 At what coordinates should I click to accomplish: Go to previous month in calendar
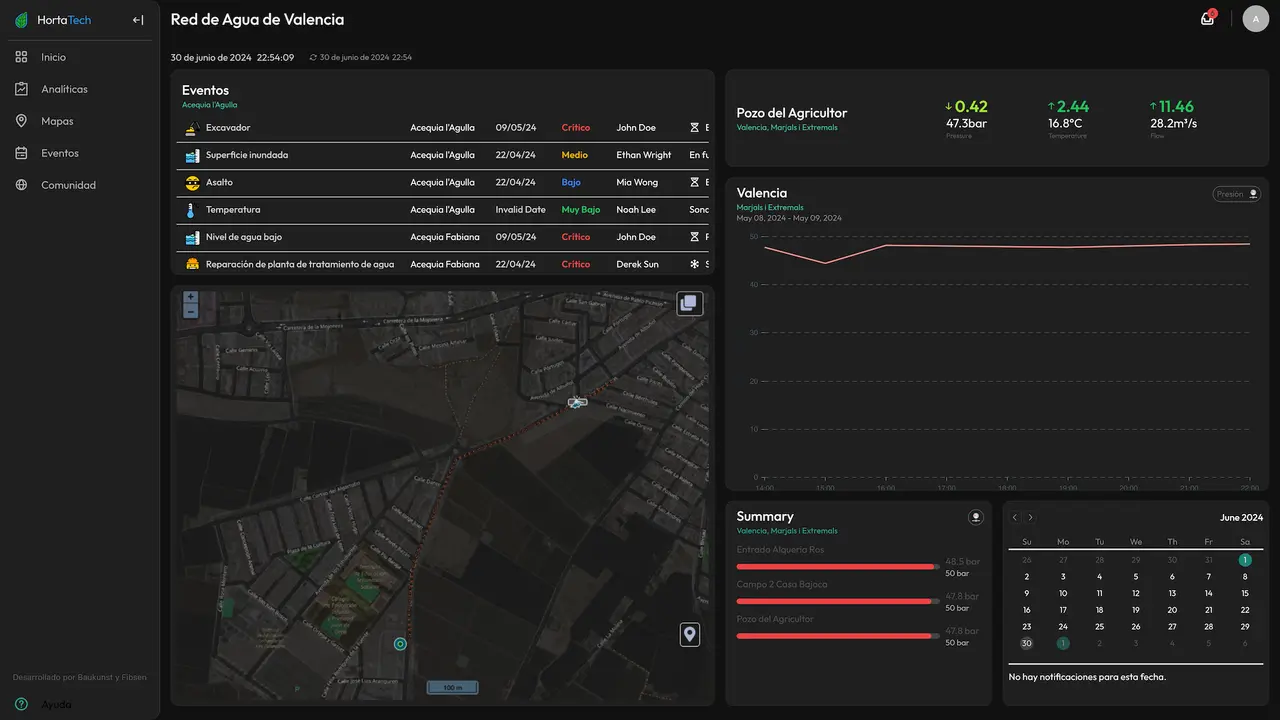pyautogui.click(x=1014, y=518)
